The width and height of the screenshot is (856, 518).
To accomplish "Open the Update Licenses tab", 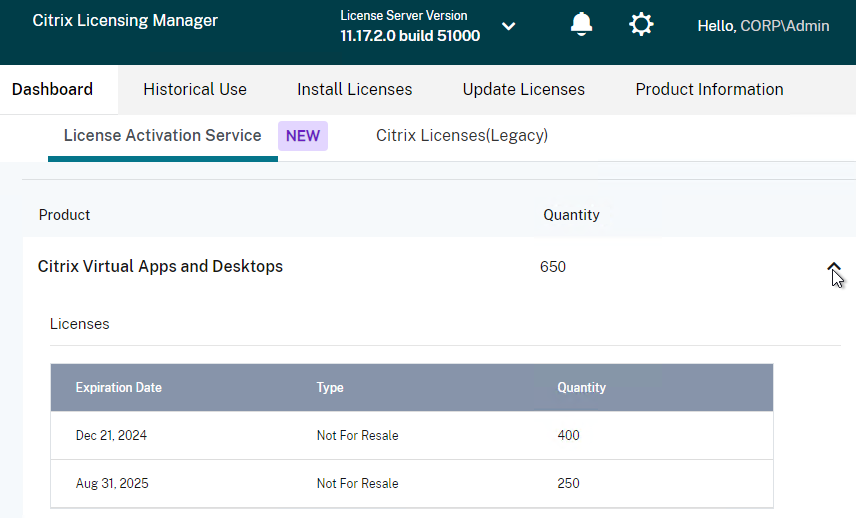I will 524,90.
